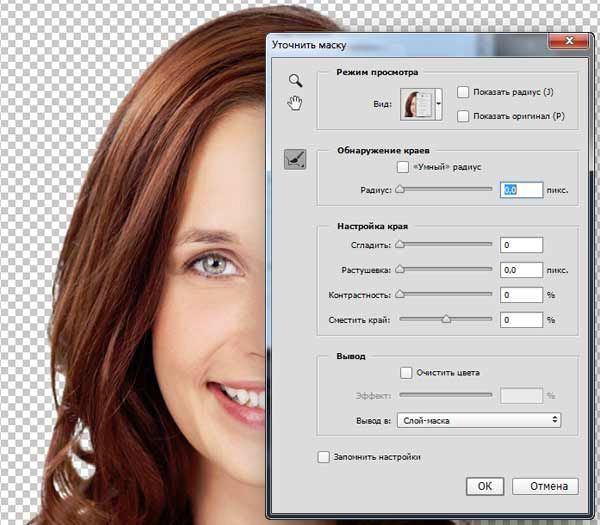
Task: Toggle the Очистить цвета checkbox
Action: click(406, 372)
